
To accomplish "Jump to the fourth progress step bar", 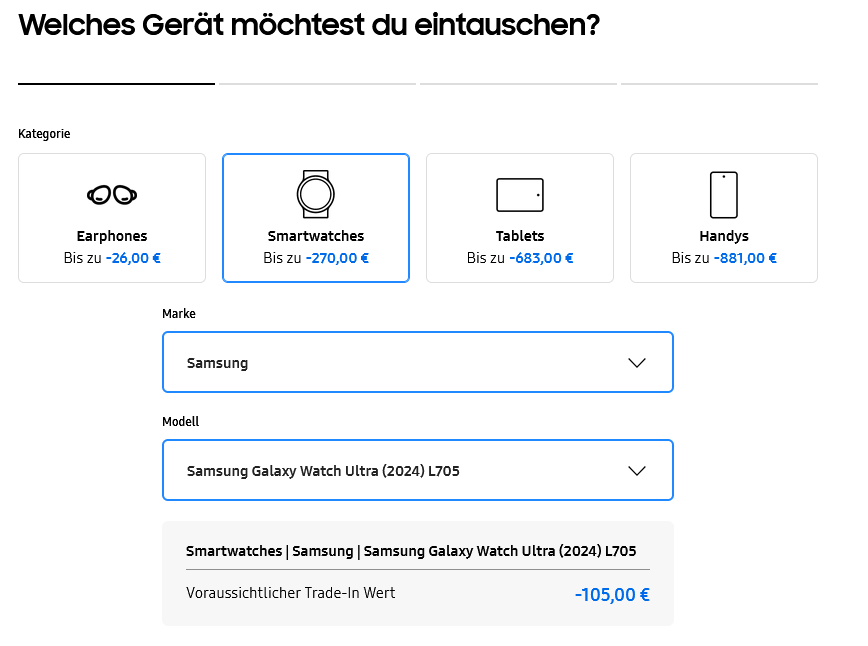I will pos(719,84).
